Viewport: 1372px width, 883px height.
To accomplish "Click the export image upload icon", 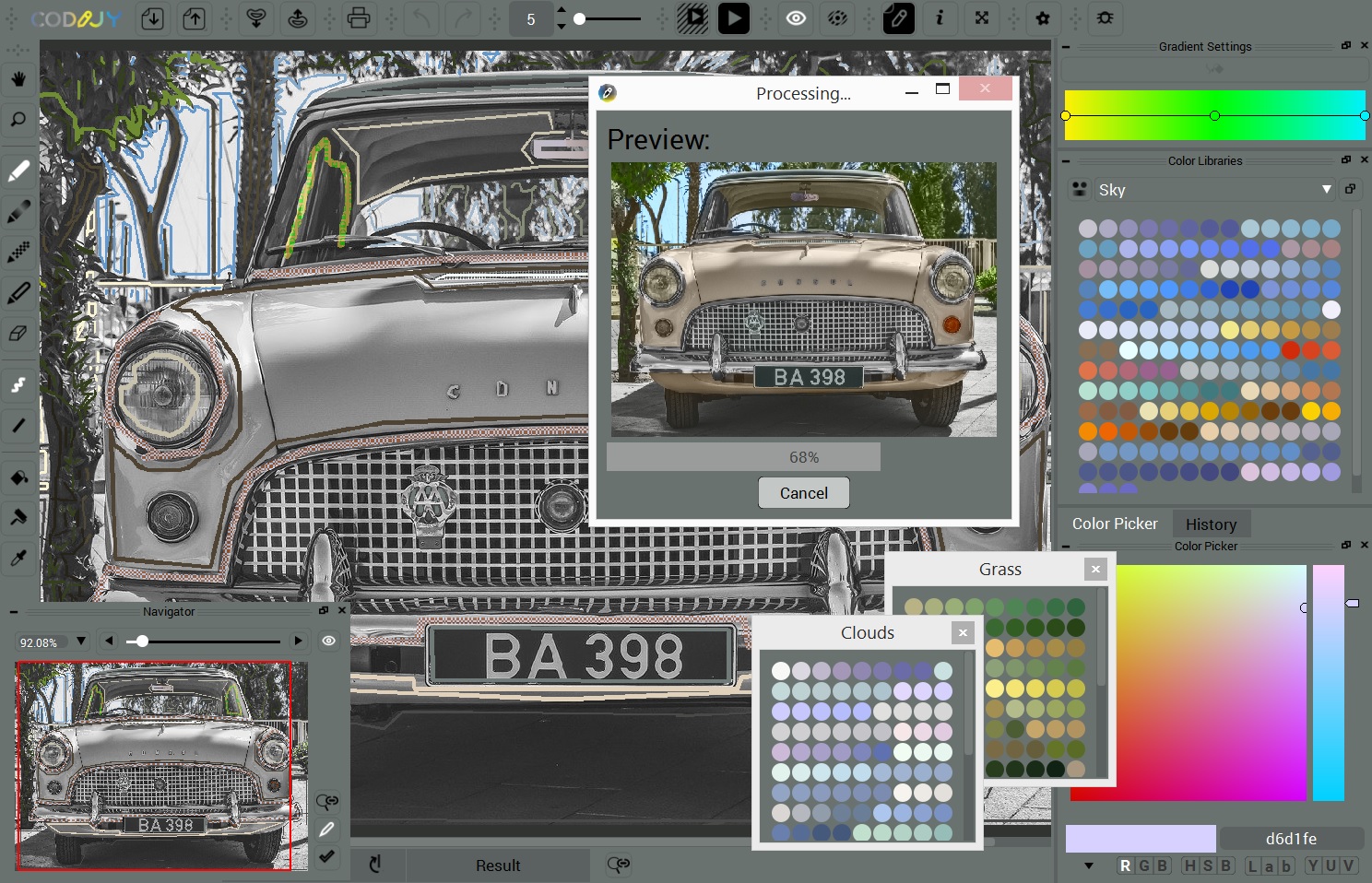I will click(195, 18).
